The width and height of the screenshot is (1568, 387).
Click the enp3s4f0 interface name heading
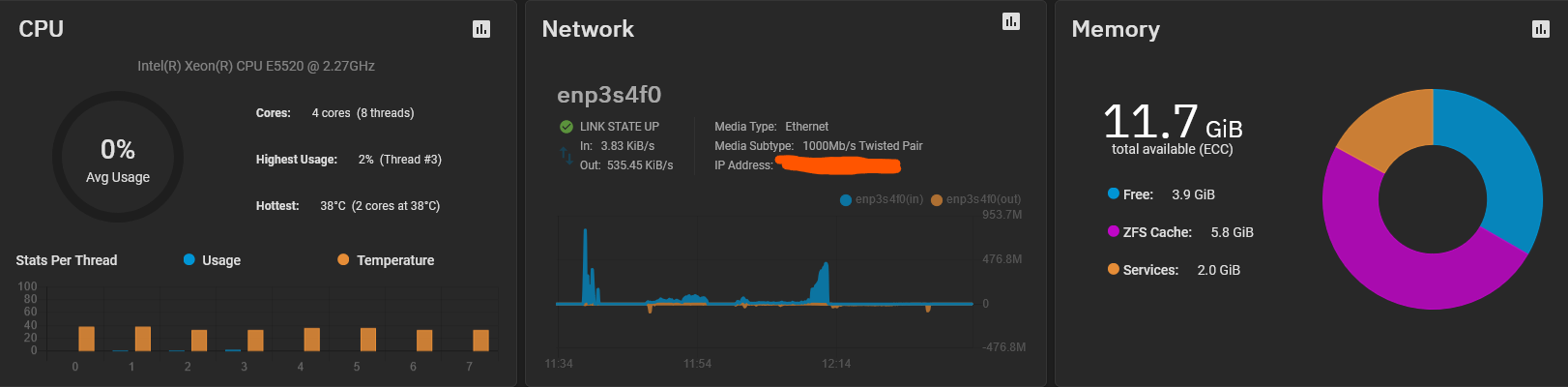[x=609, y=95]
